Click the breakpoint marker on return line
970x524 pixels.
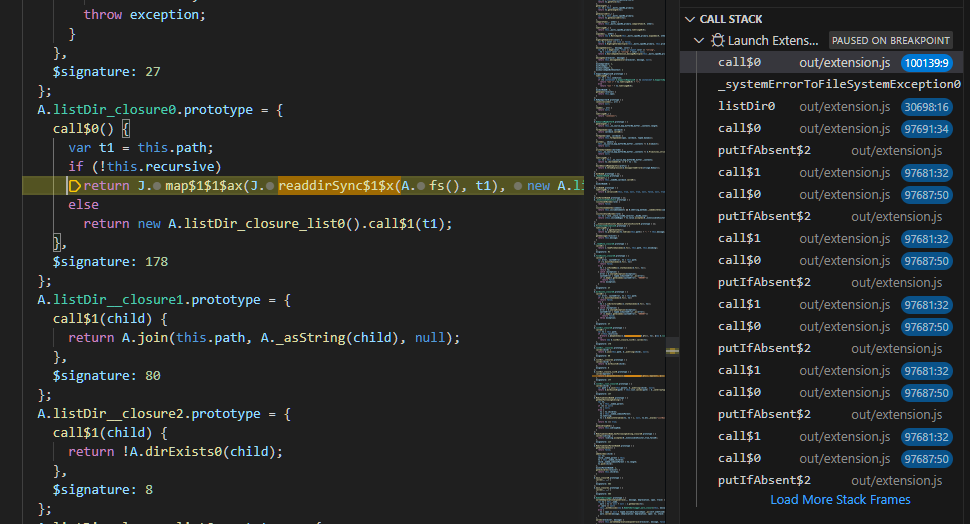[x=74, y=186]
